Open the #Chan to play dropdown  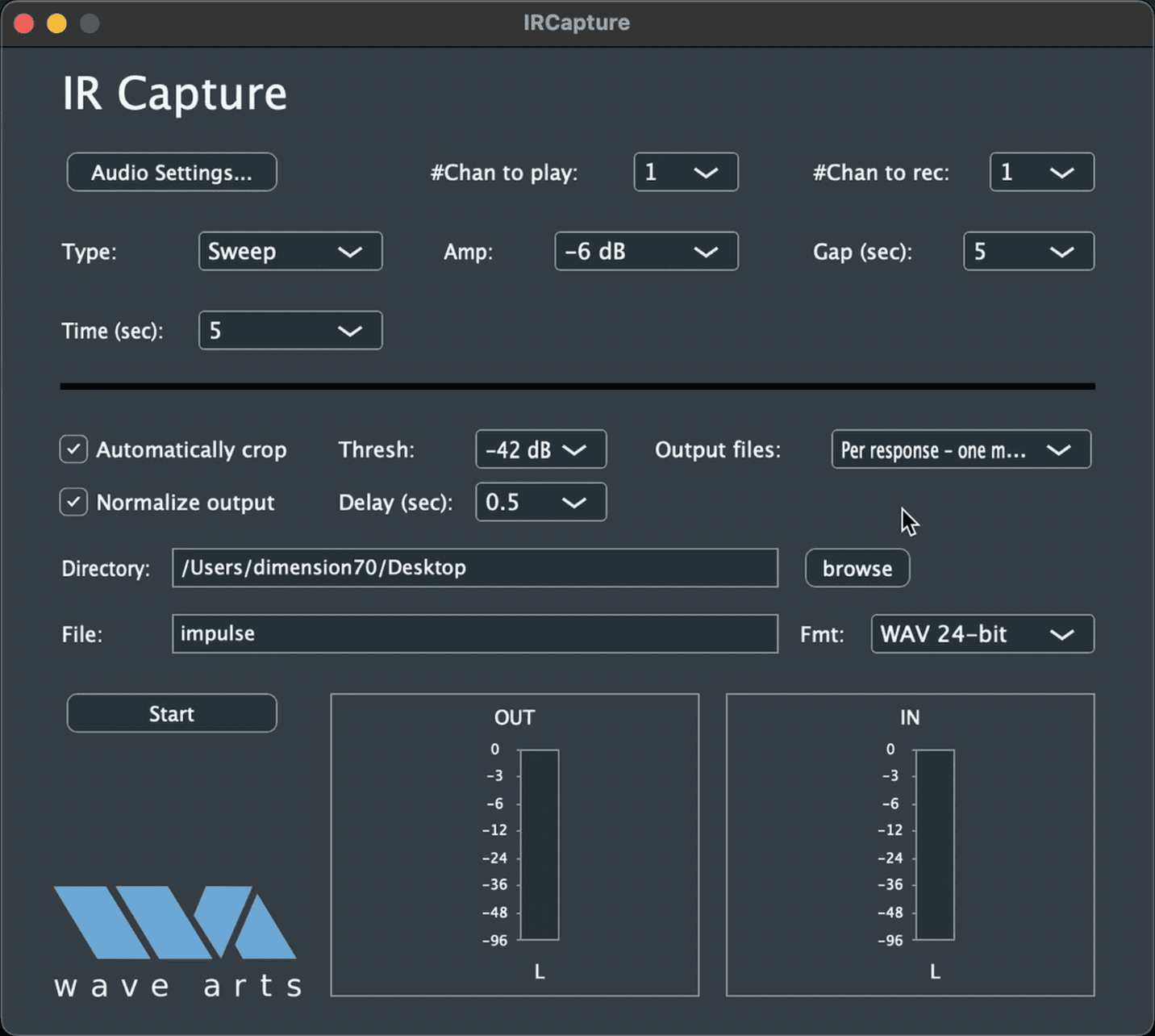[686, 172]
